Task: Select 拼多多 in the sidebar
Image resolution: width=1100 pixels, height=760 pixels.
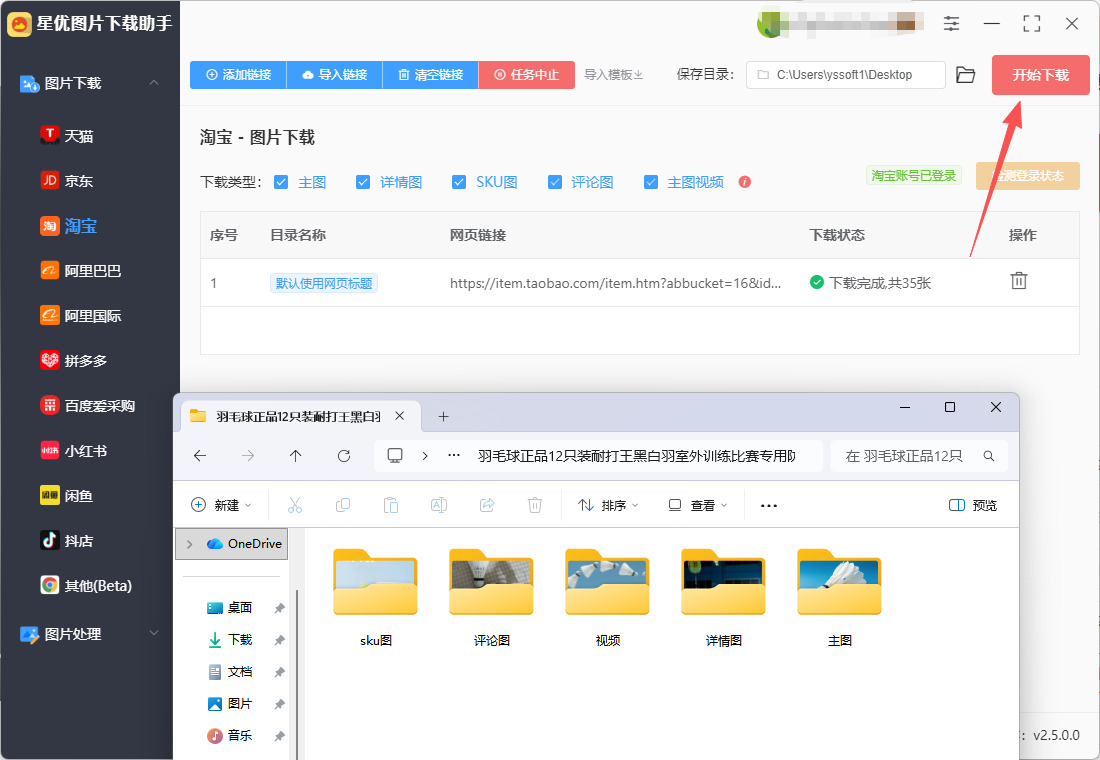Action: click(85, 361)
